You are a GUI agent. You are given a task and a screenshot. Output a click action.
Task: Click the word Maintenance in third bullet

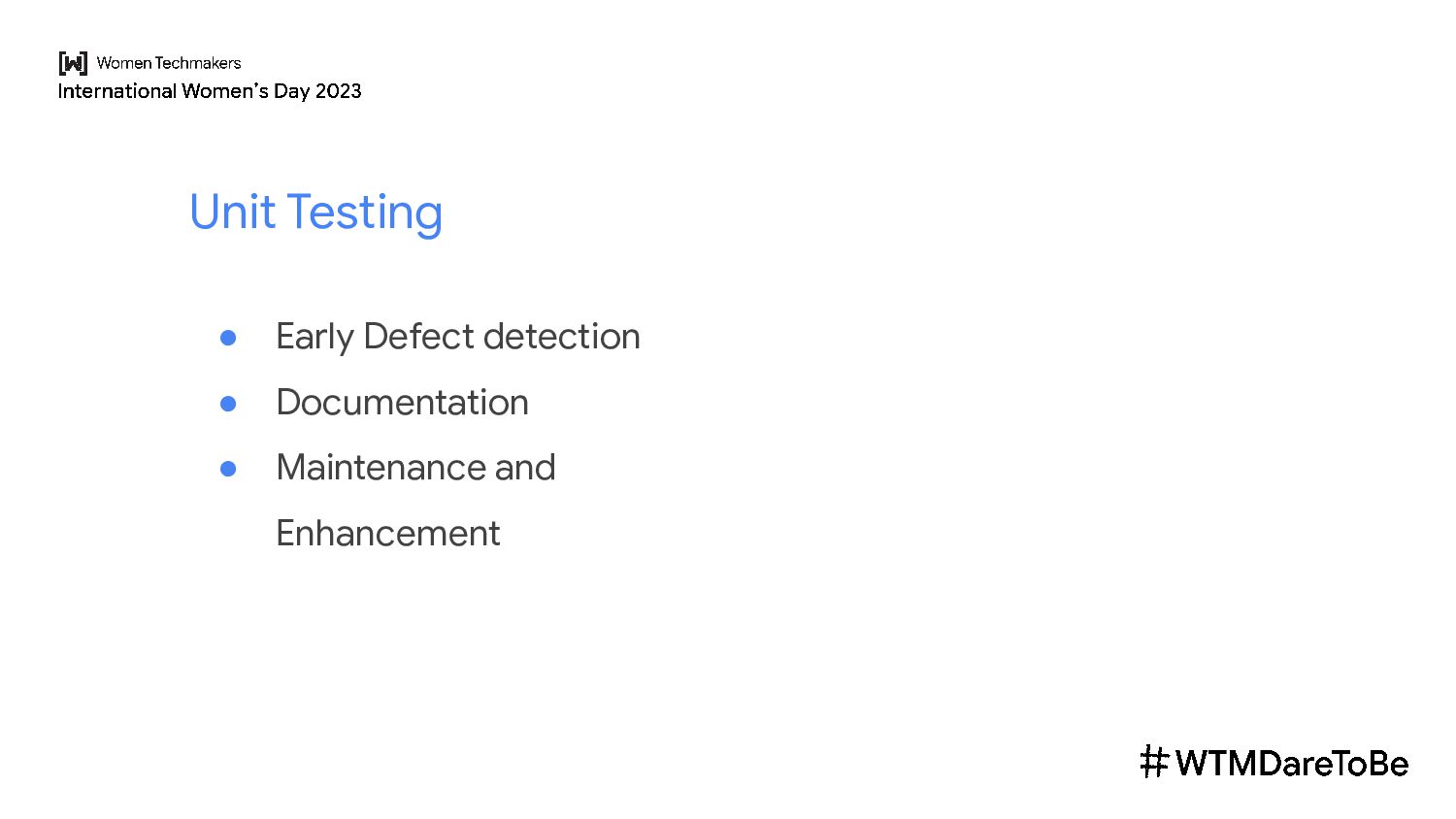[x=381, y=468]
